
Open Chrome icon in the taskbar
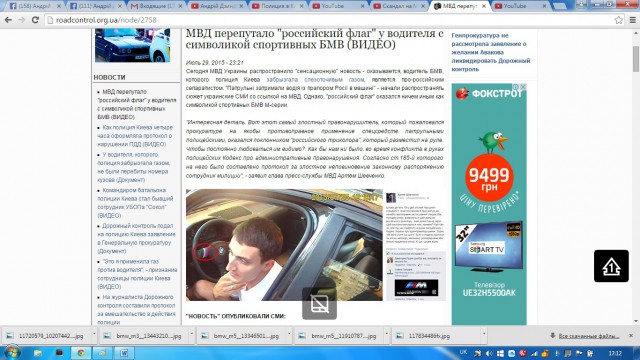[81, 353]
